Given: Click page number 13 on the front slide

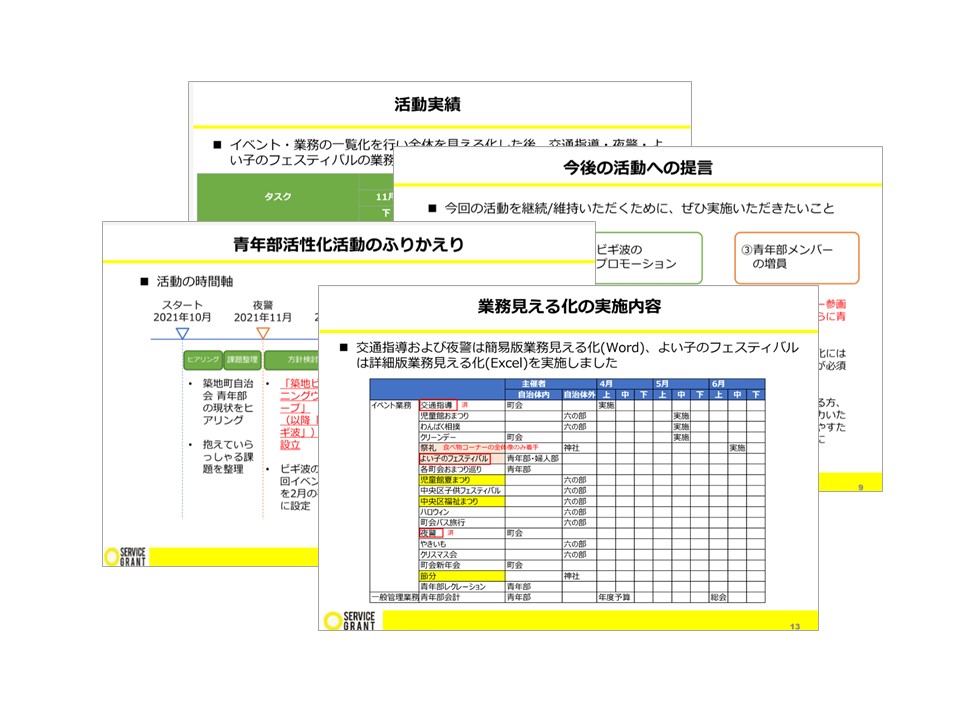Looking at the screenshot, I should tap(795, 626).
